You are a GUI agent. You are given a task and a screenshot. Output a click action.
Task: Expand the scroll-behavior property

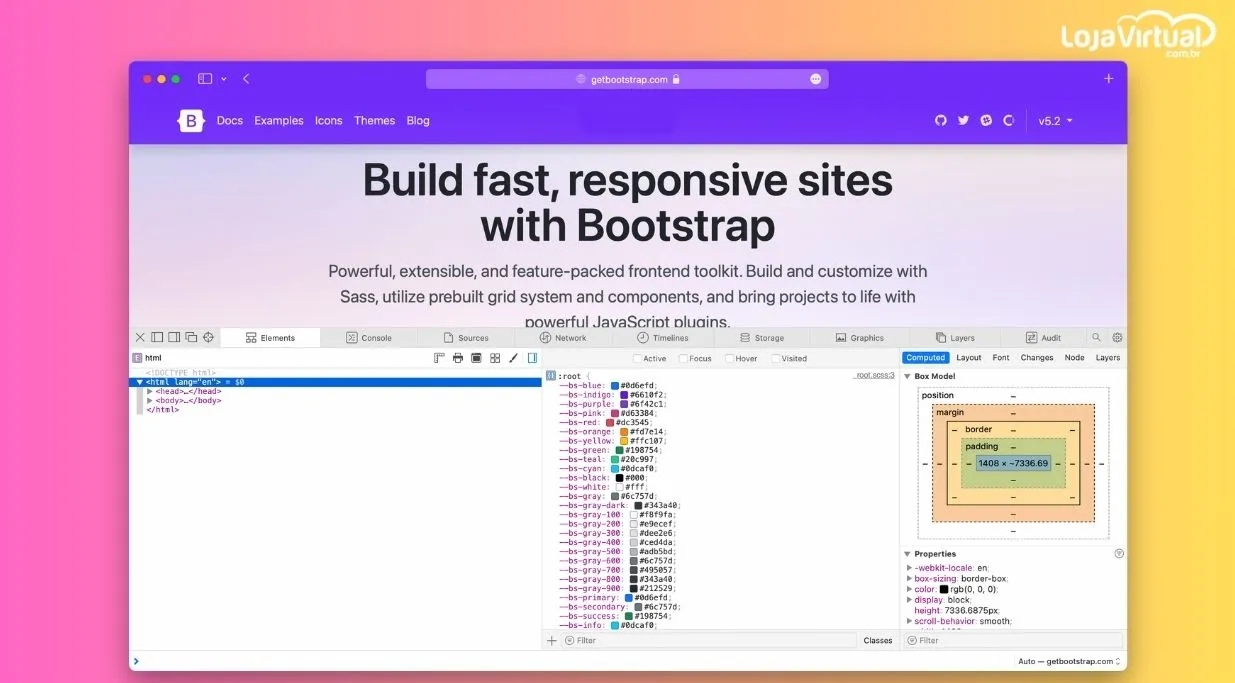tap(909, 621)
